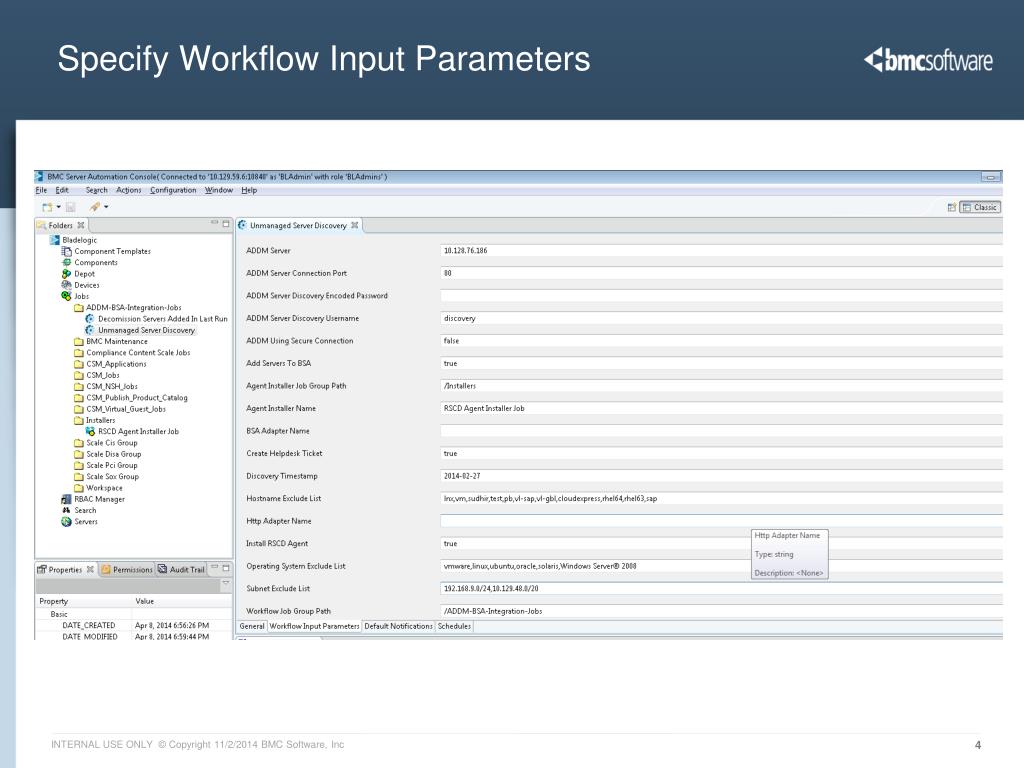Click the Discovery Timestamp field
The width and height of the screenshot is (1024, 768).
pyautogui.click(x=721, y=476)
